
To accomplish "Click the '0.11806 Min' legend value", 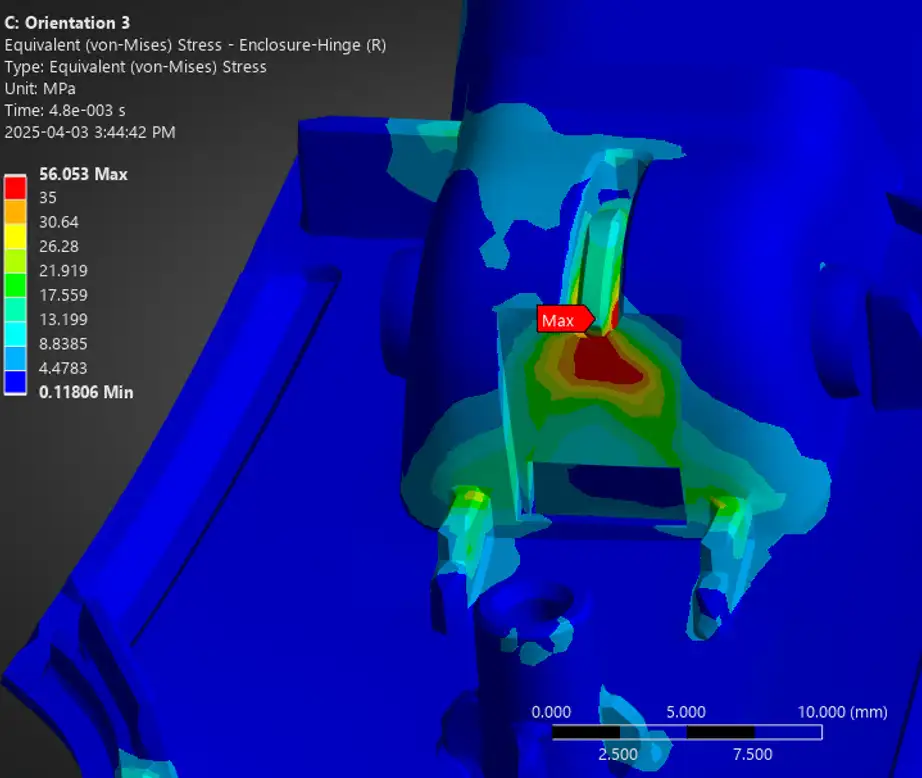I will [86, 392].
